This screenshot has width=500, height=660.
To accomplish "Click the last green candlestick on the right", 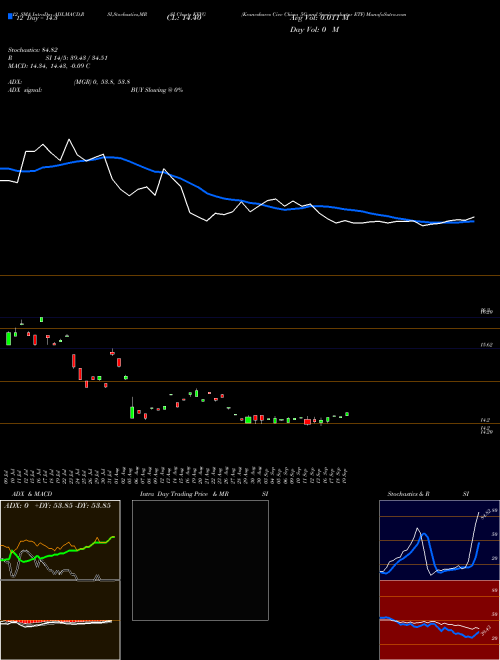I will pos(347,414).
